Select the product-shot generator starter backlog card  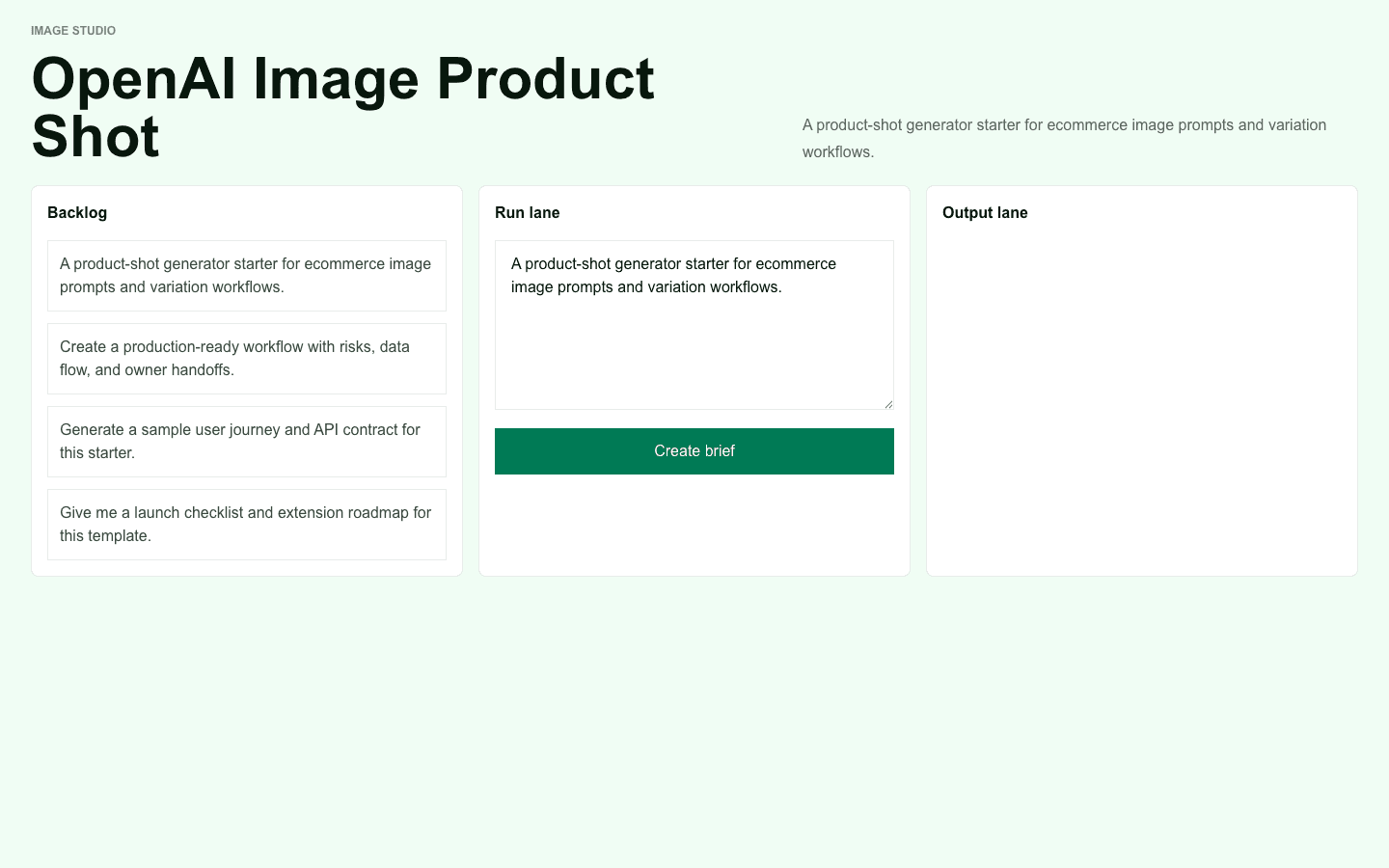(247, 276)
